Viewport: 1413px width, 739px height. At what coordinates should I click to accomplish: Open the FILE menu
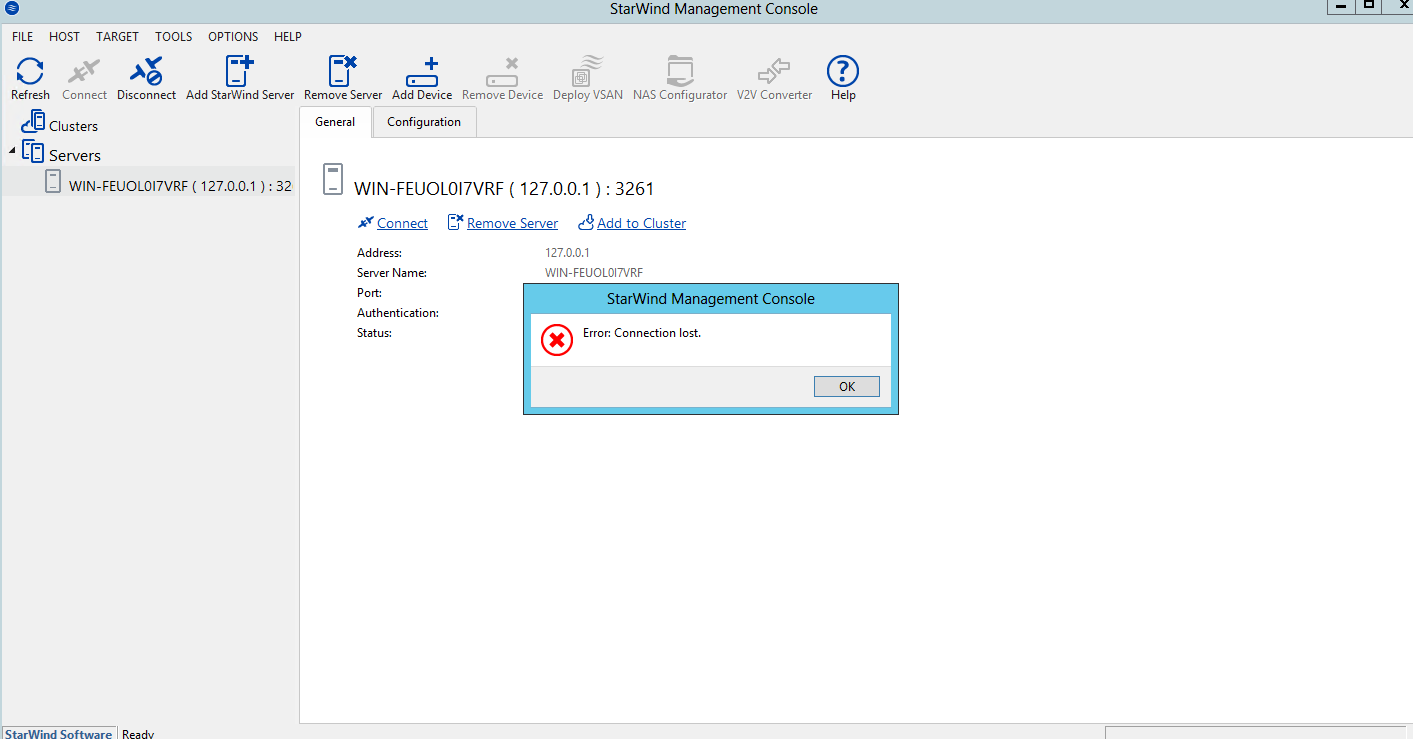[x=22, y=37]
